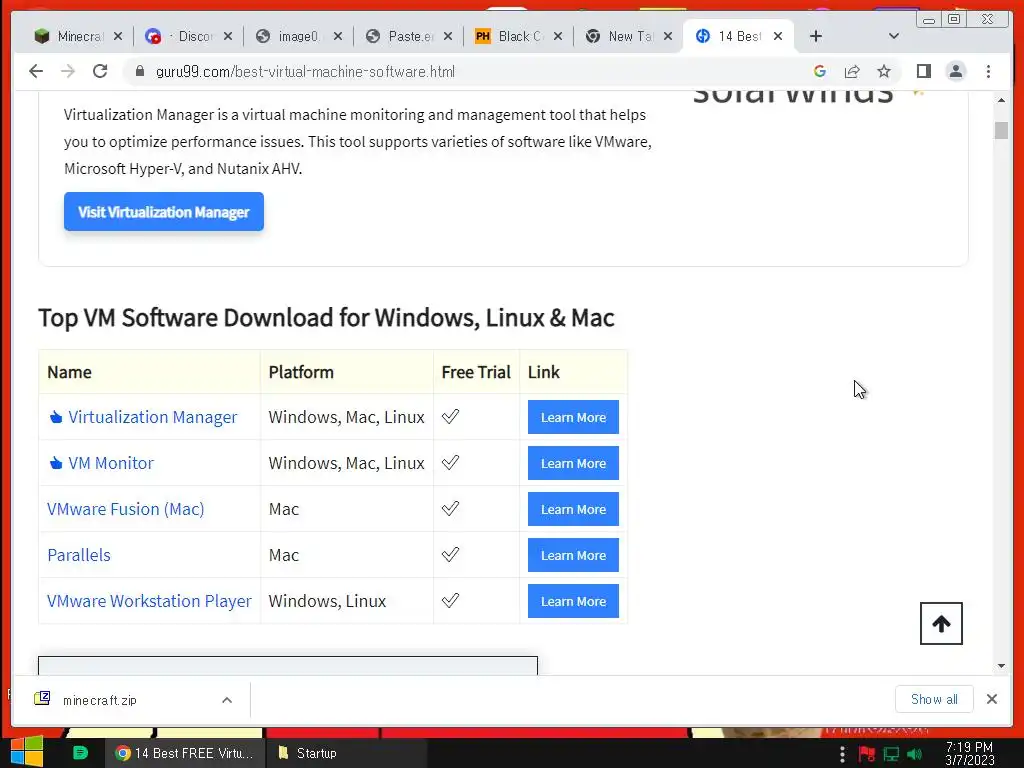1024x768 pixels.
Task: Click the thumbs-up icon beside VM Monitor
Action: [x=56, y=463]
